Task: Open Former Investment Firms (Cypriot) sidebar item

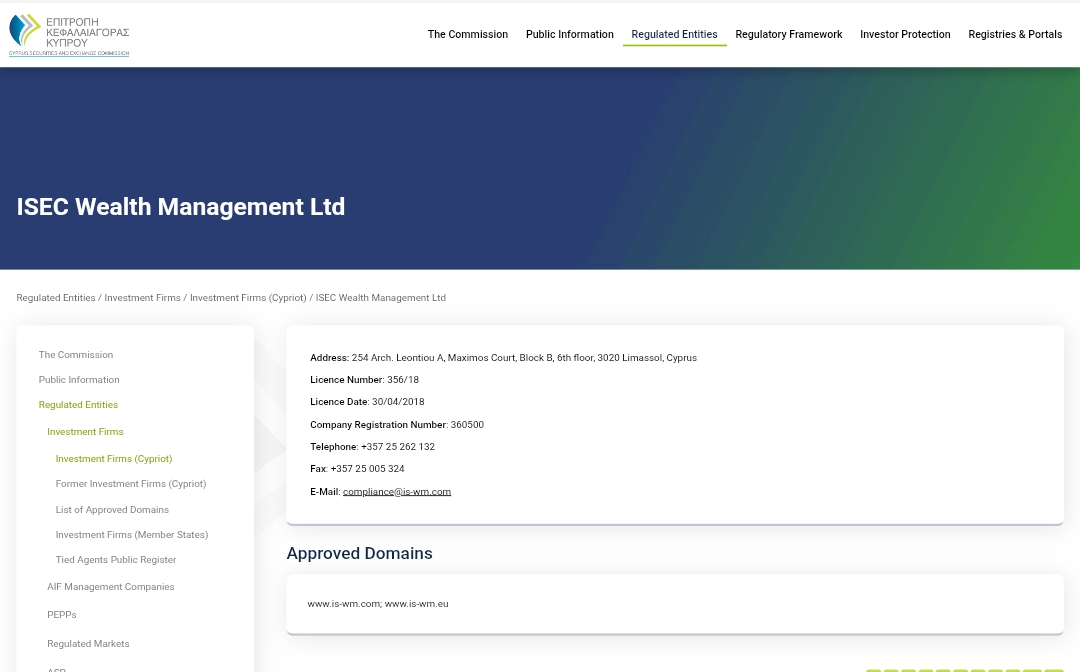Action: [131, 484]
